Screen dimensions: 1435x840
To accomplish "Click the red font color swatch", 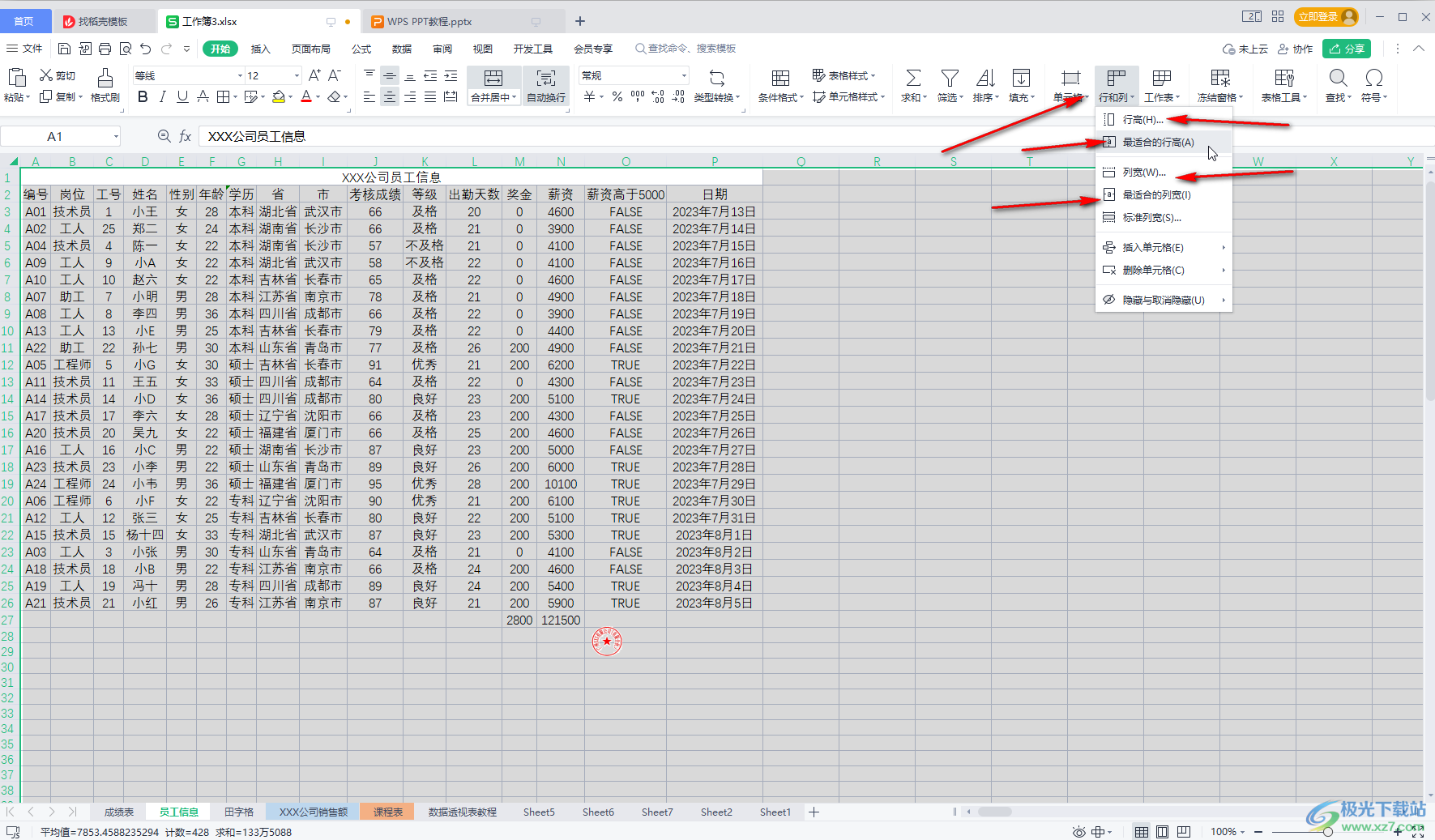I will pos(306,97).
